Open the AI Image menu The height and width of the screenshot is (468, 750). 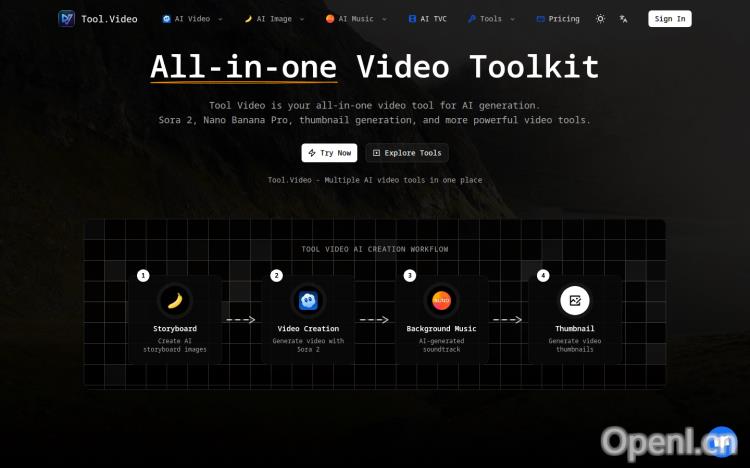[x=274, y=19]
